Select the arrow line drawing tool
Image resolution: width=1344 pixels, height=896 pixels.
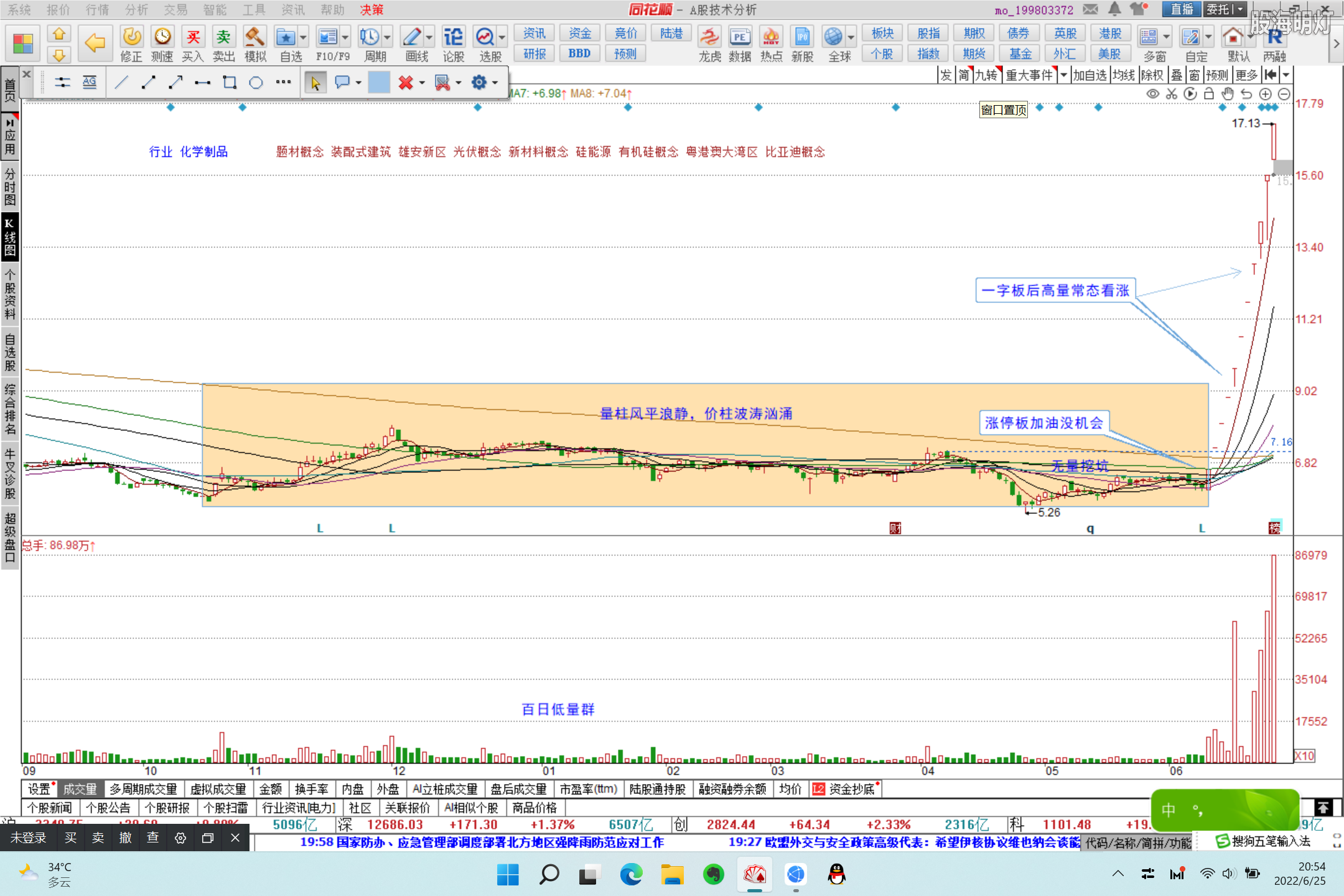click(x=175, y=82)
